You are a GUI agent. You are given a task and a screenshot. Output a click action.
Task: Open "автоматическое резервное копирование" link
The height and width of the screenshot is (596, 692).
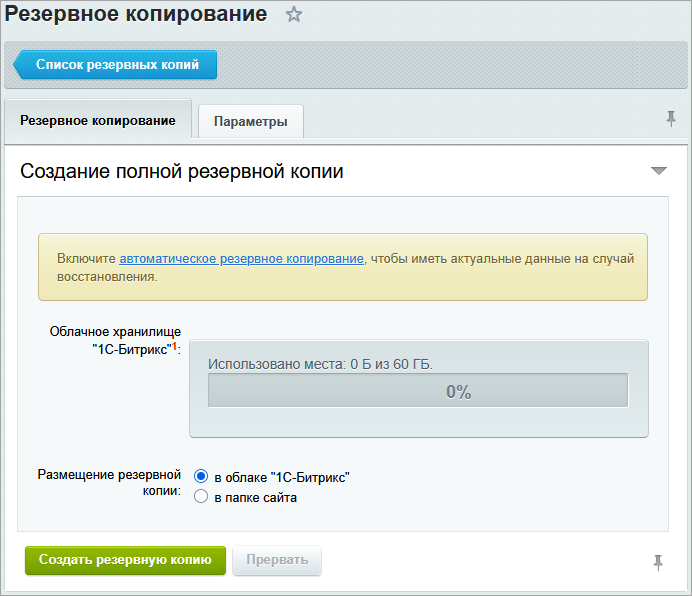pyautogui.click(x=241, y=258)
